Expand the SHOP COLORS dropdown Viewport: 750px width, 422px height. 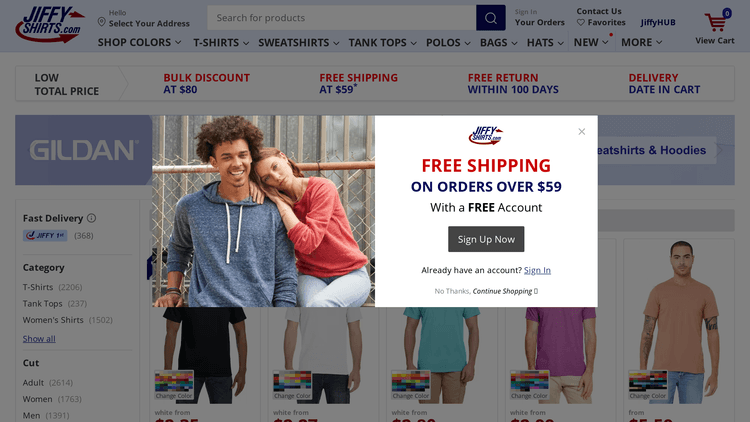[139, 43]
